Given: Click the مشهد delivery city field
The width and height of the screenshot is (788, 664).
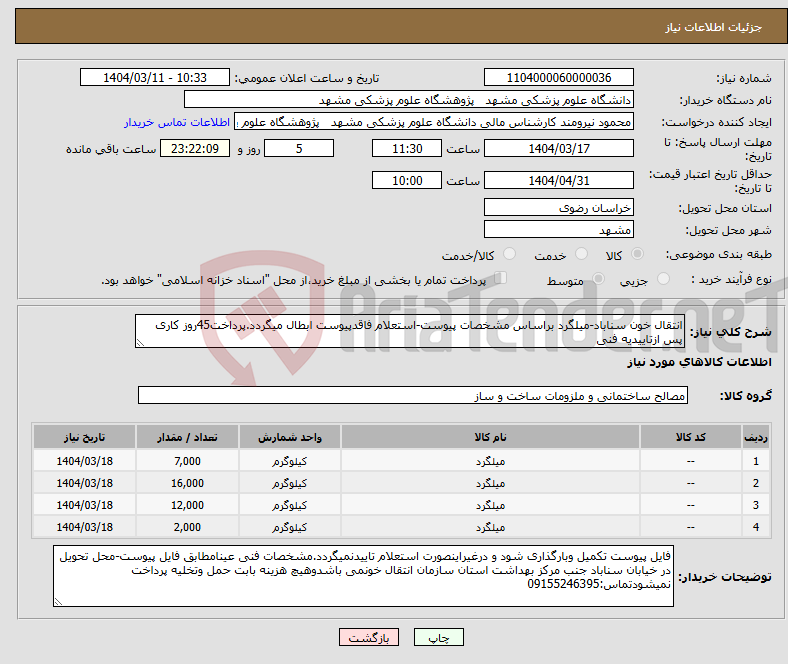Looking at the screenshot, I should 558,230.
